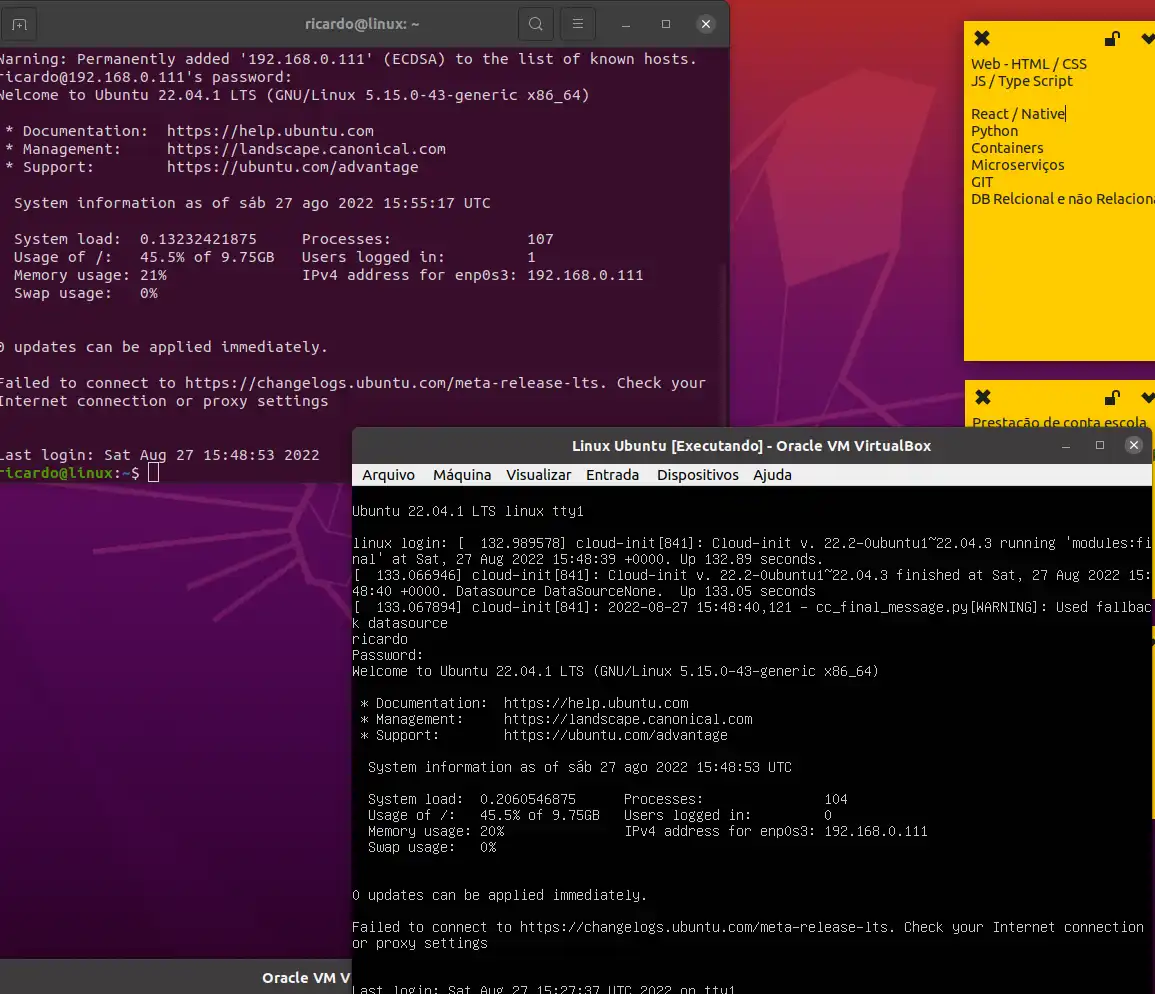Screen dimensions: 1155x994
Task: Open the terminal search
Action: (536, 23)
